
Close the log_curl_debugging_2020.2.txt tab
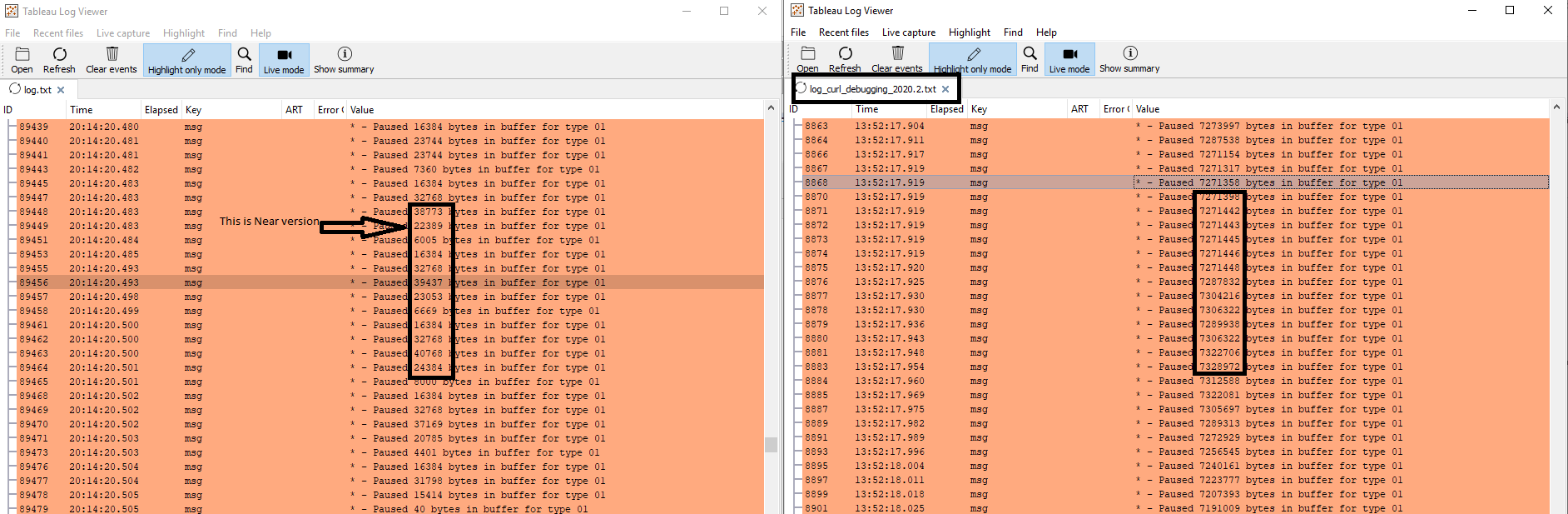click(945, 89)
